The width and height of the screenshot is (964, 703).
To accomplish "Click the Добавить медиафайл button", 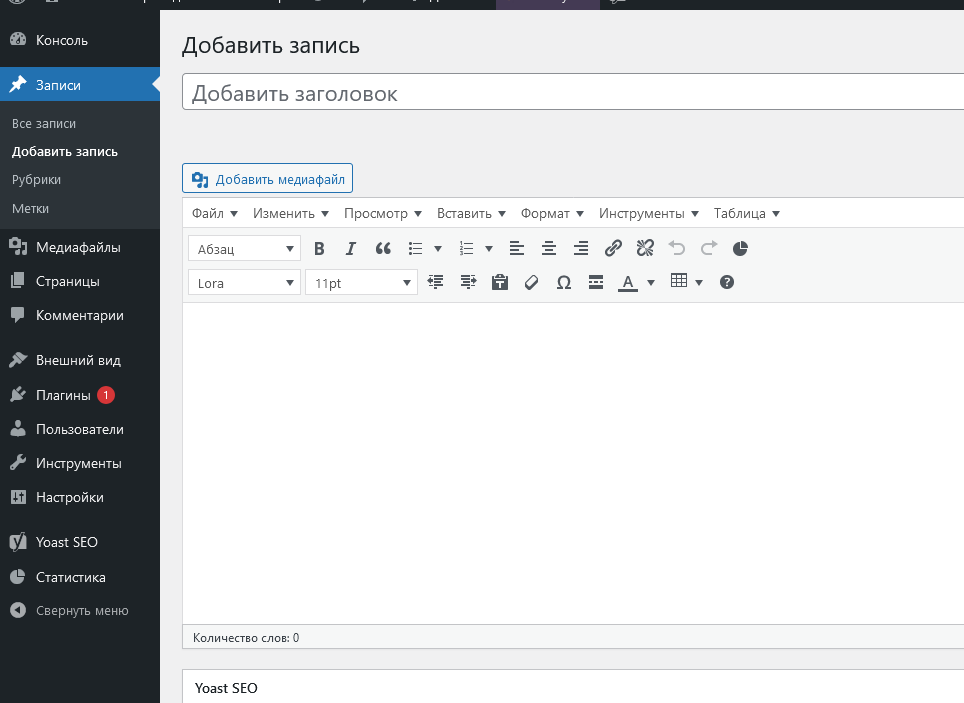I will coord(268,179).
